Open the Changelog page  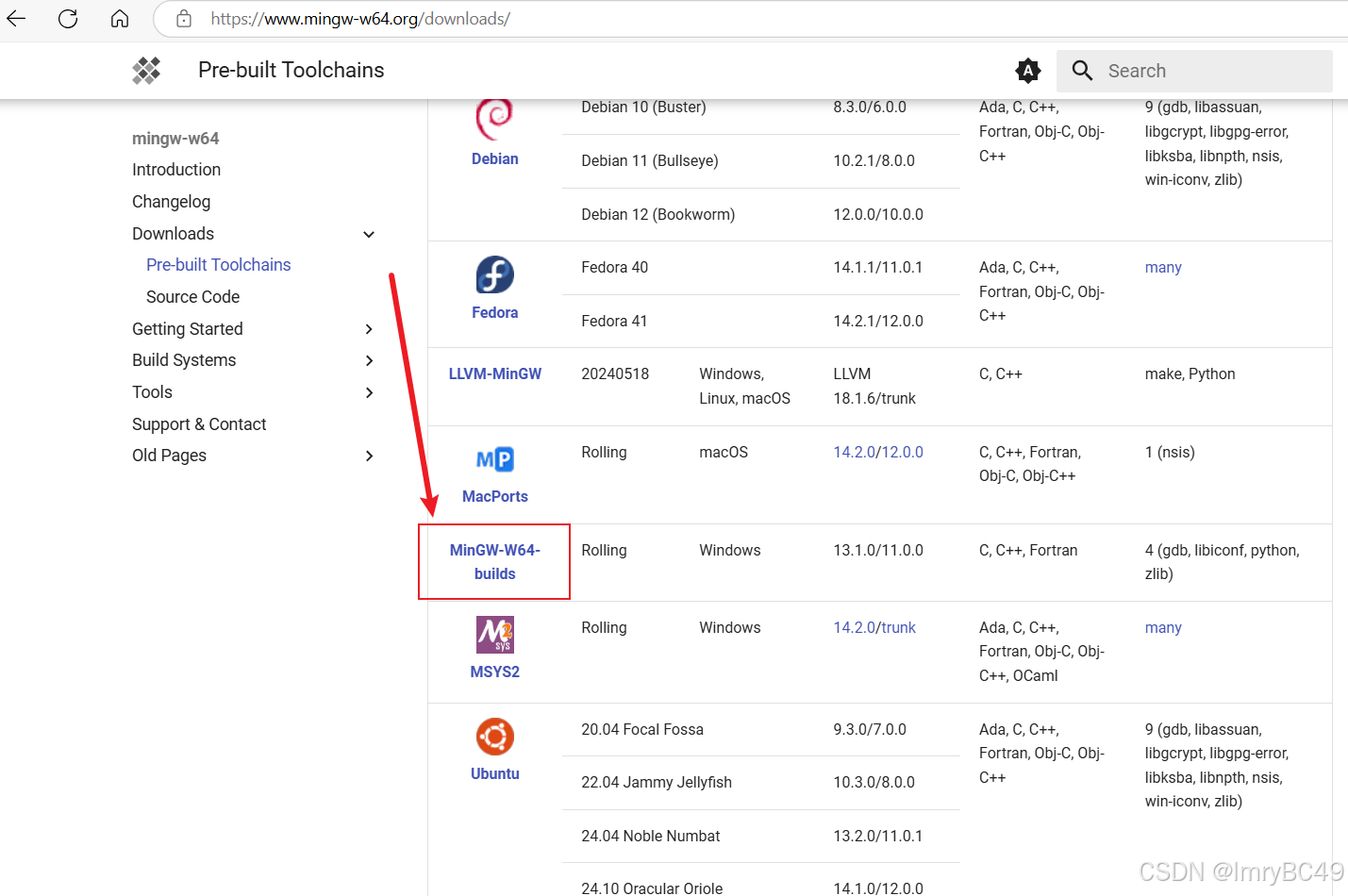click(x=171, y=202)
